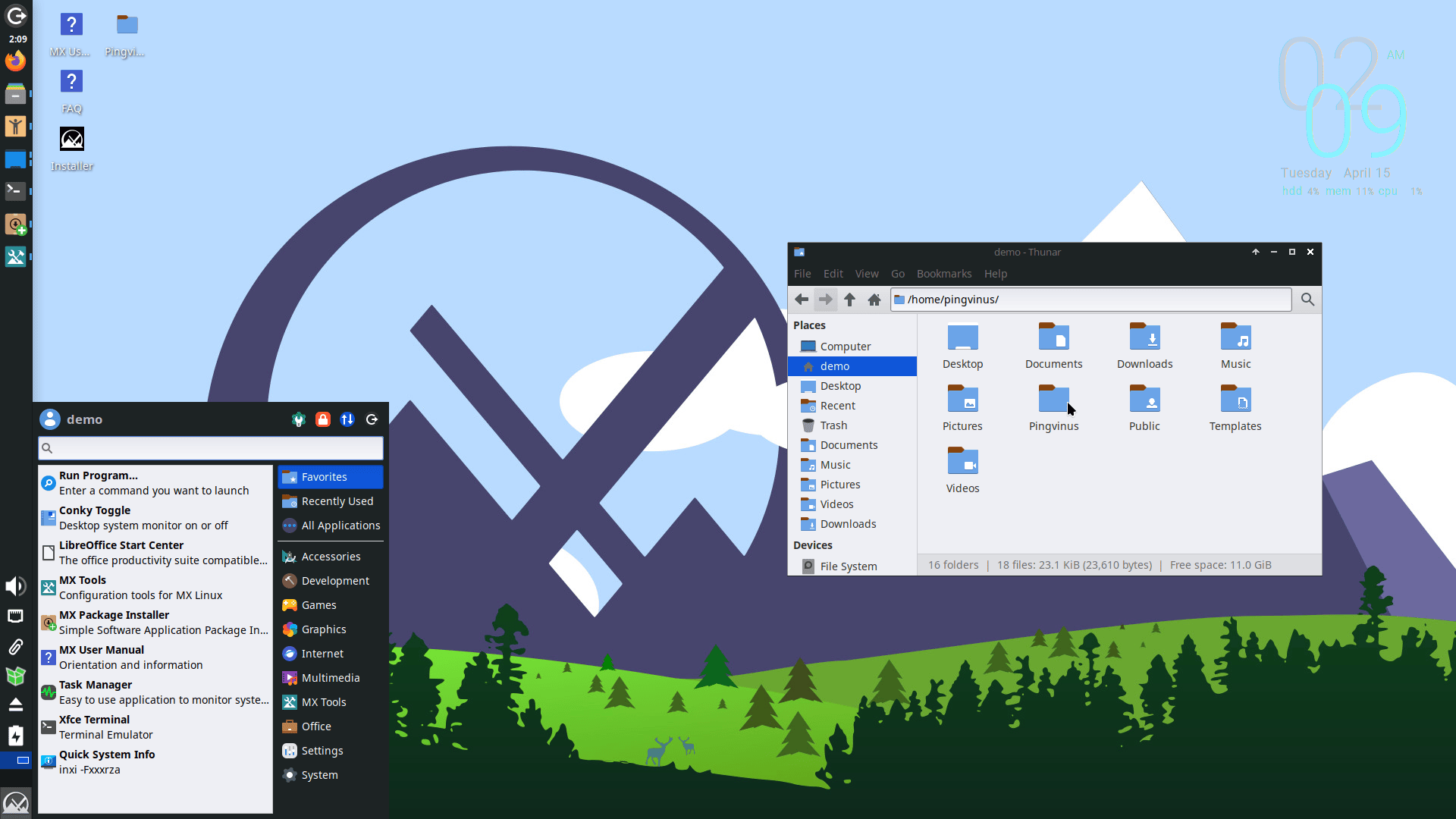The width and height of the screenshot is (1456, 819).
Task: Click the lock screen icon in menu header
Action: pos(323,419)
